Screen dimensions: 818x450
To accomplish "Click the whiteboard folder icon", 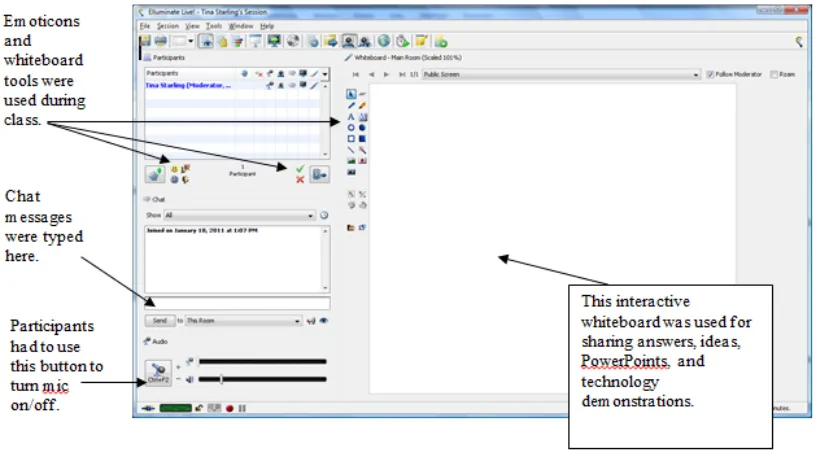I will 351,228.
